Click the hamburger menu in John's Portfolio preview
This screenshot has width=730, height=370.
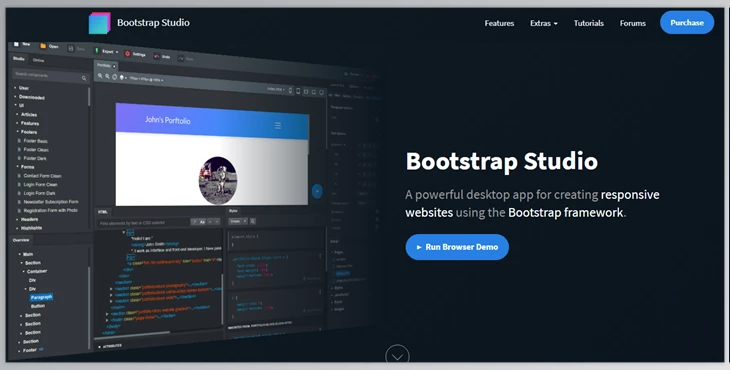277,126
